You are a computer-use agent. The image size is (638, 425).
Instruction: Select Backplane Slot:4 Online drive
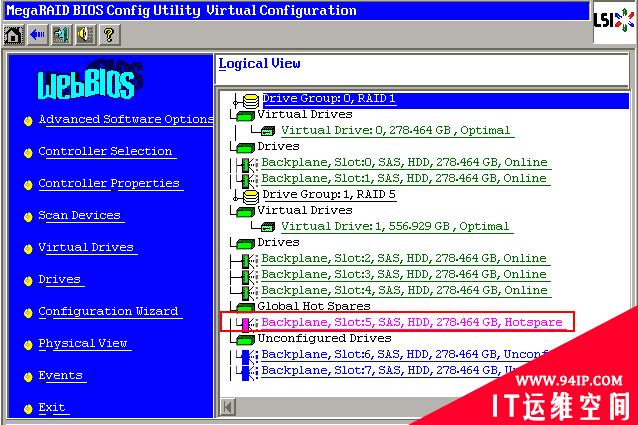404,290
